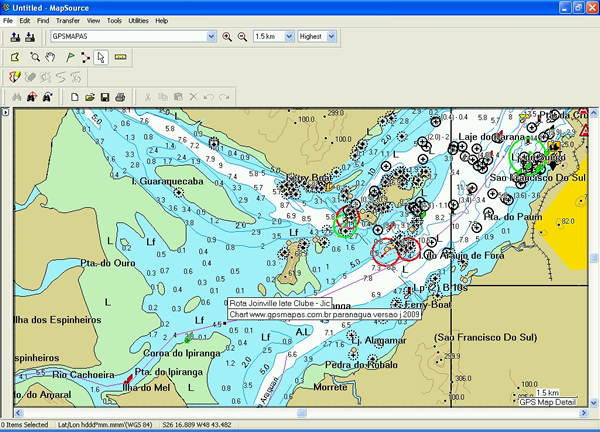
Task: Open the 1.5 km zoom scale dropdown
Action: coord(288,37)
